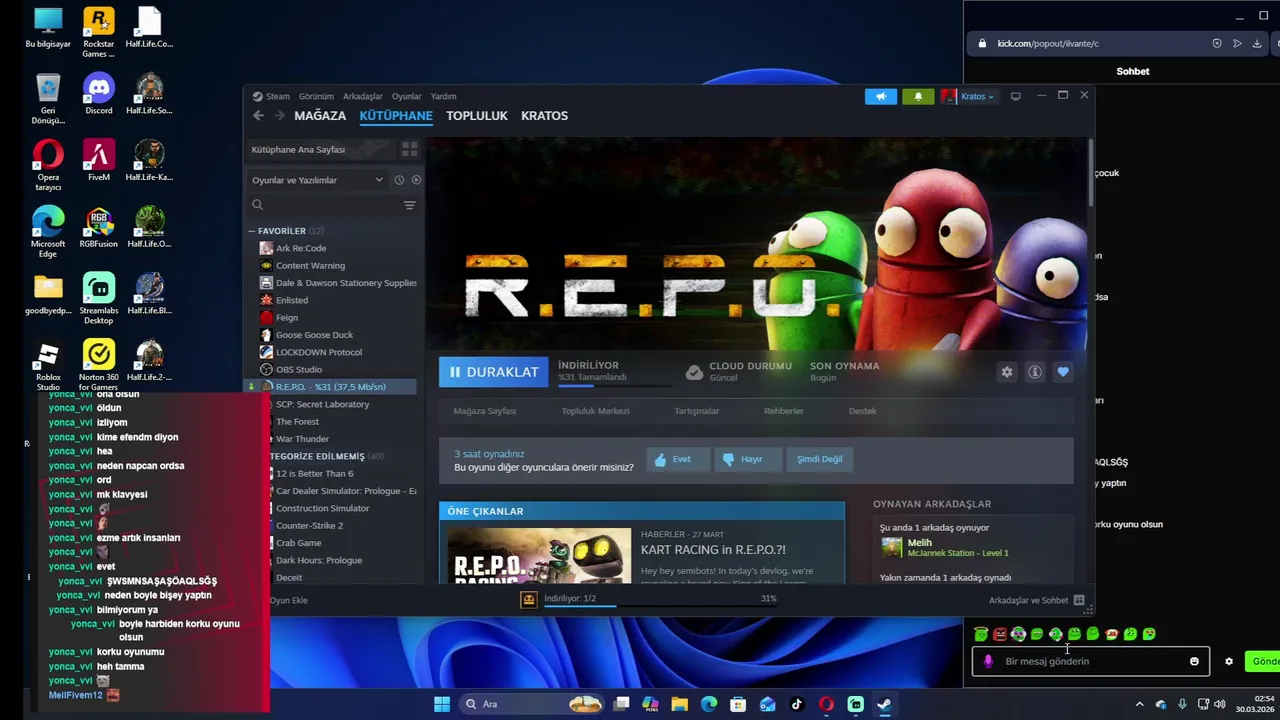This screenshot has height=720, width=1280.
Task: Open Topluluk Merkezi link
Action: coord(595,411)
